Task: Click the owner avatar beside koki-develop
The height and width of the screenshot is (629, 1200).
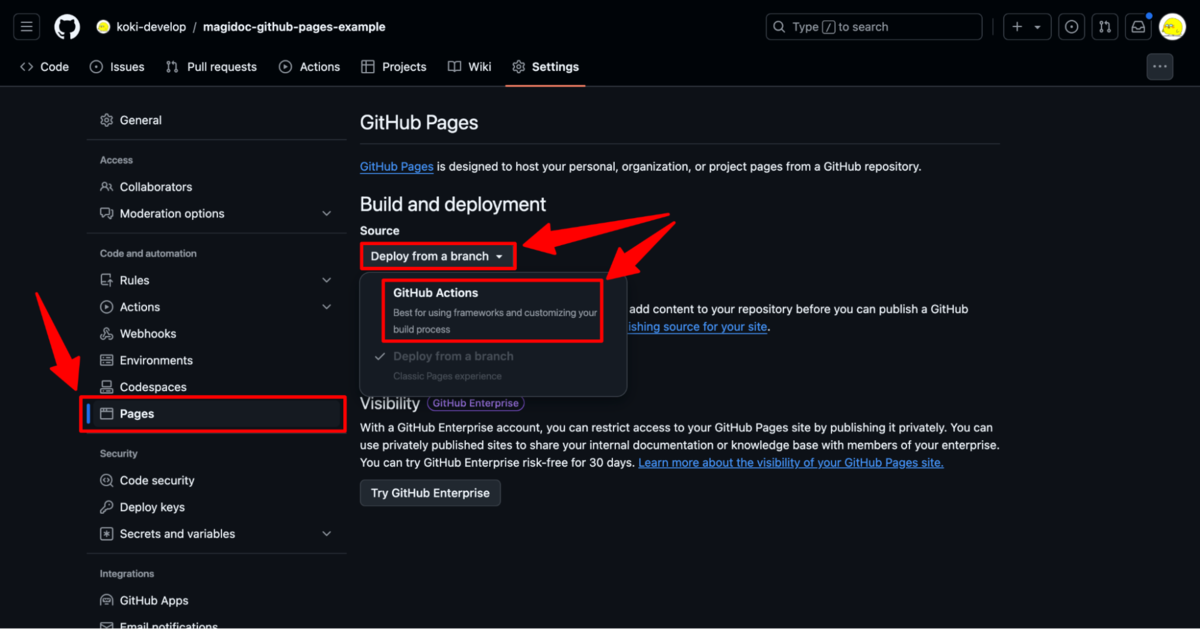Action: (103, 27)
